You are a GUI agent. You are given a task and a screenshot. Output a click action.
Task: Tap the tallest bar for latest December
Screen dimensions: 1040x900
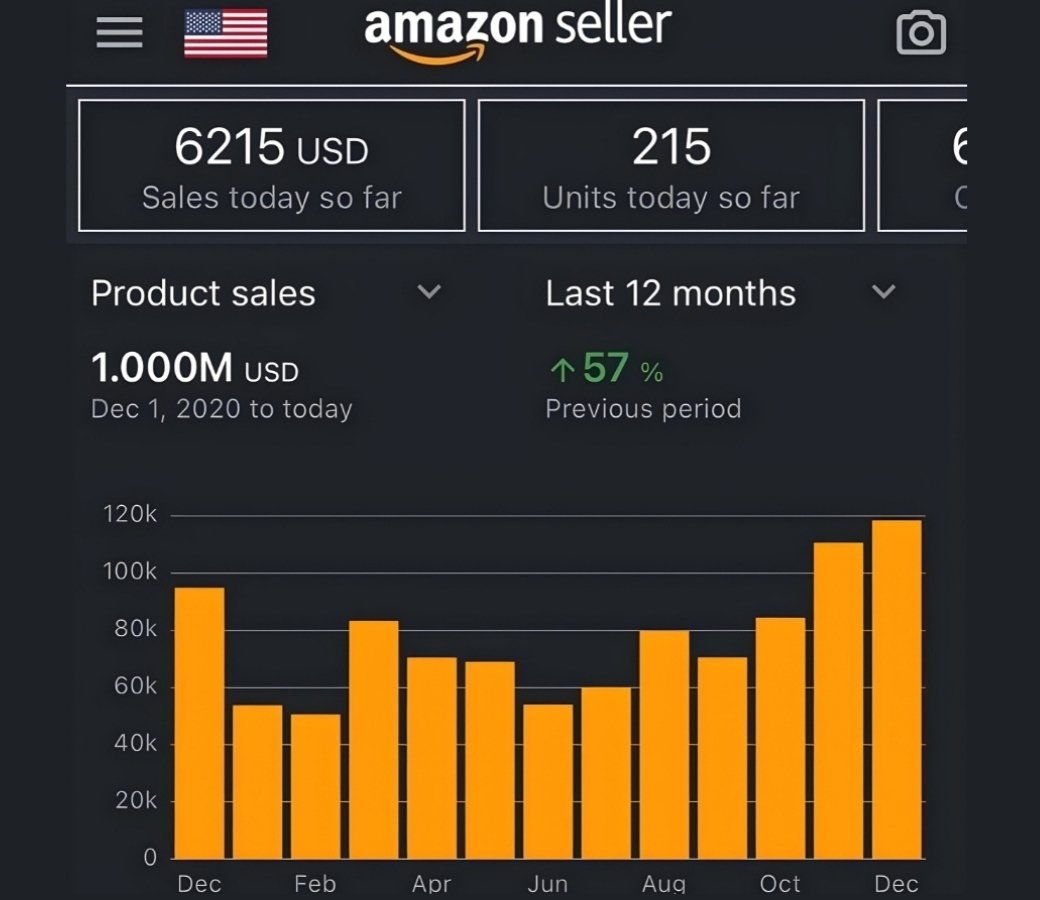897,690
